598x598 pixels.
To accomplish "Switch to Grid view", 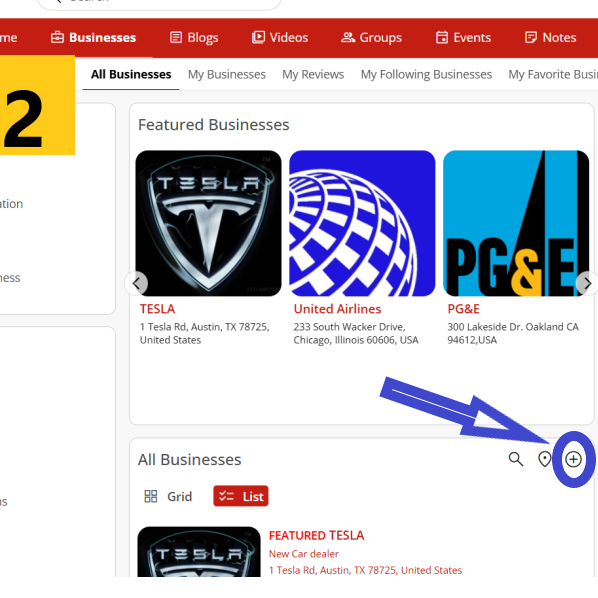I will tap(168, 496).
